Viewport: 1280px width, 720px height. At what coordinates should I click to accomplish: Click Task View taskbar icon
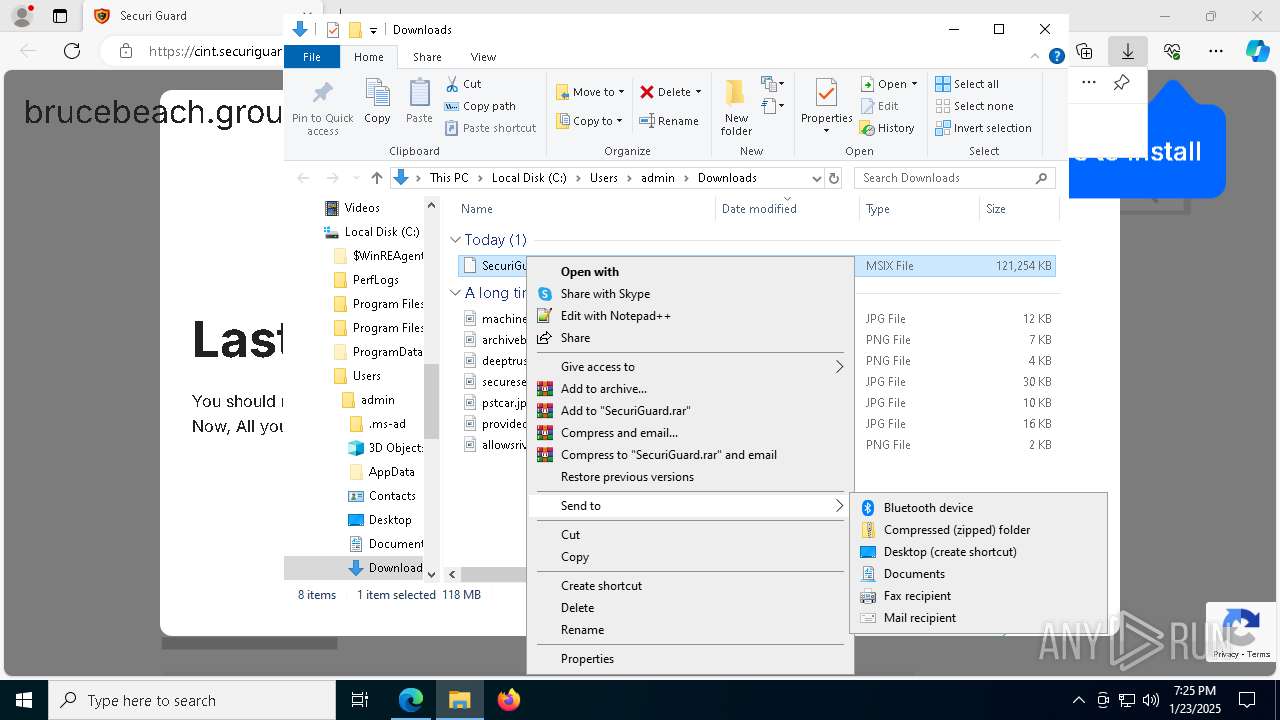(360, 700)
